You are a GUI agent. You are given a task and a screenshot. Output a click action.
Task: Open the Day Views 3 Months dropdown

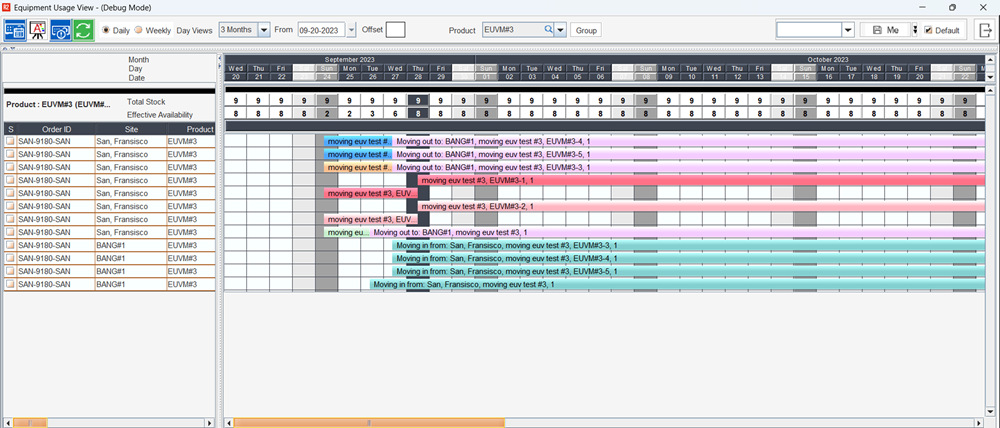coord(265,30)
